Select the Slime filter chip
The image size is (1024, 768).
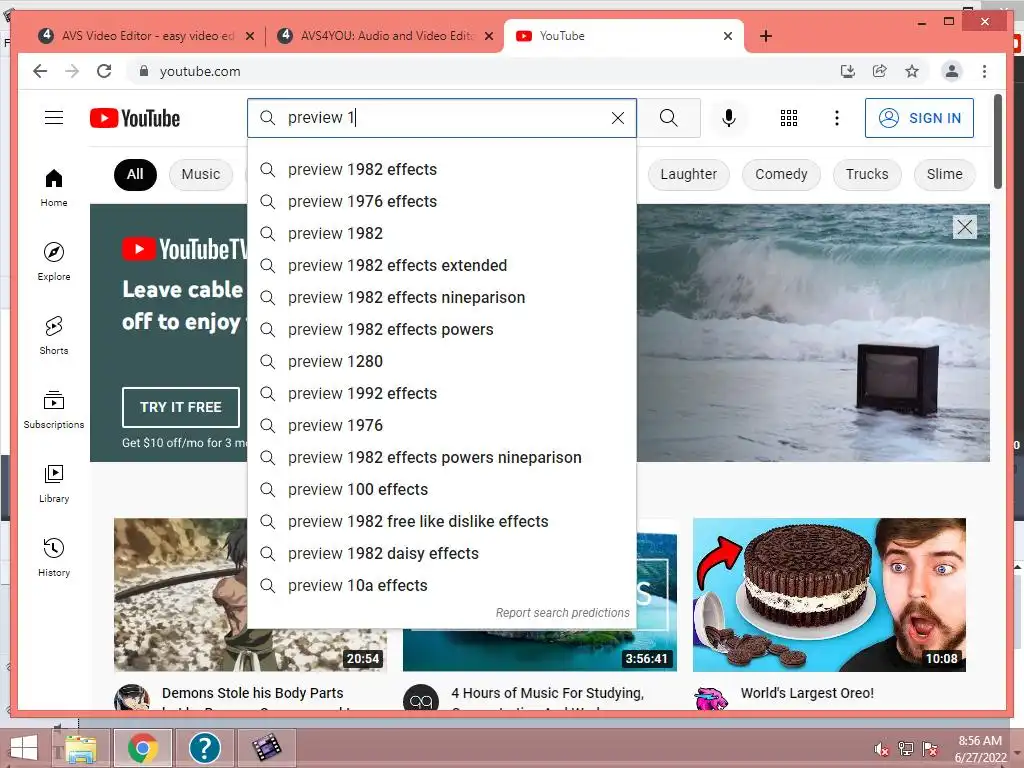tap(944, 174)
